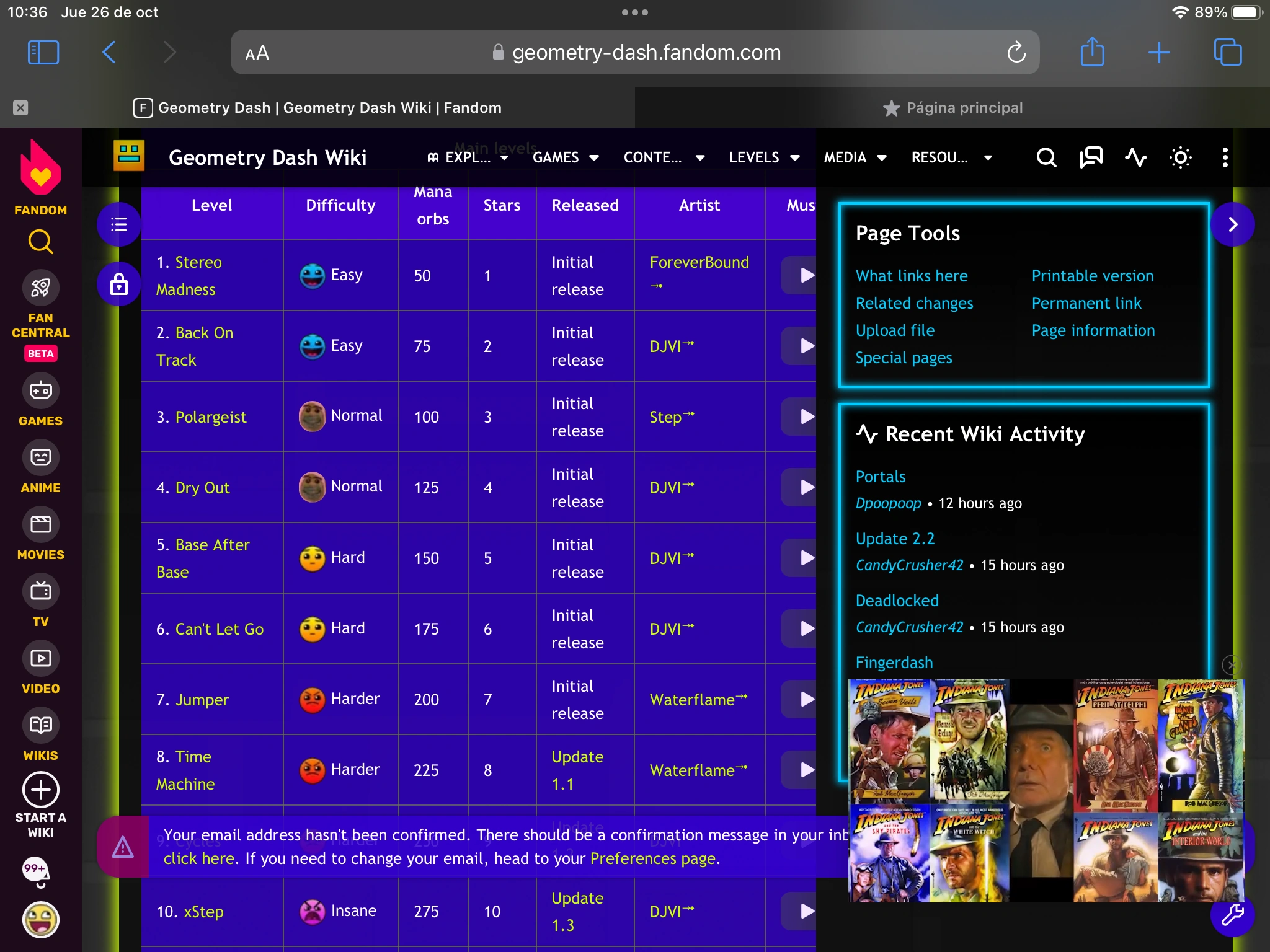This screenshot has width=1270, height=952.
Task: Open the vertical three-dots more menu
Action: click(x=1225, y=157)
